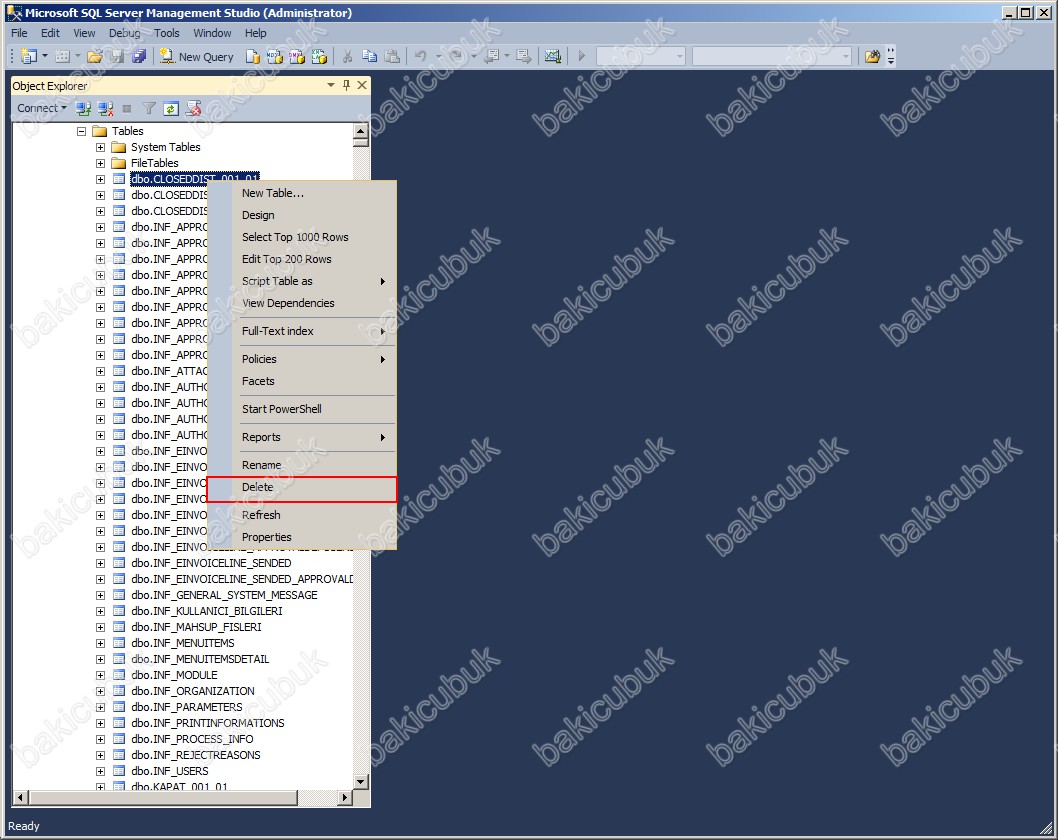The image size is (1058, 840).
Task: Open the Connect dropdown in Object Explorer
Action: pyautogui.click(x=42, y=108)
